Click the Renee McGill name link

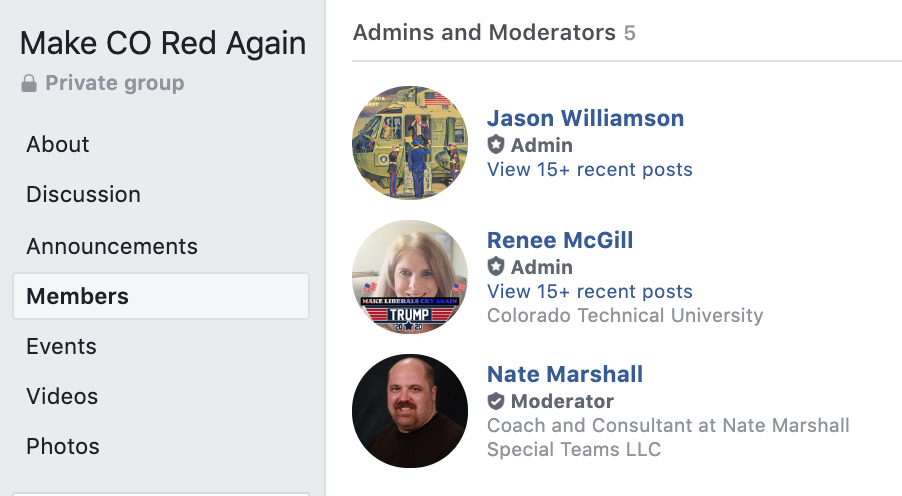click(x=560, y=240)
